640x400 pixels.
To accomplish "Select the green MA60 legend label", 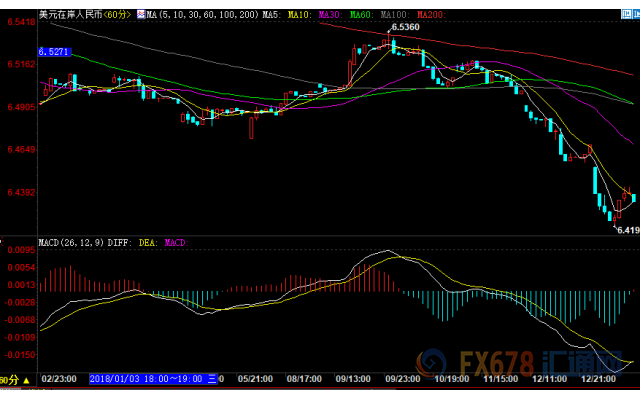I will point(362,15).
